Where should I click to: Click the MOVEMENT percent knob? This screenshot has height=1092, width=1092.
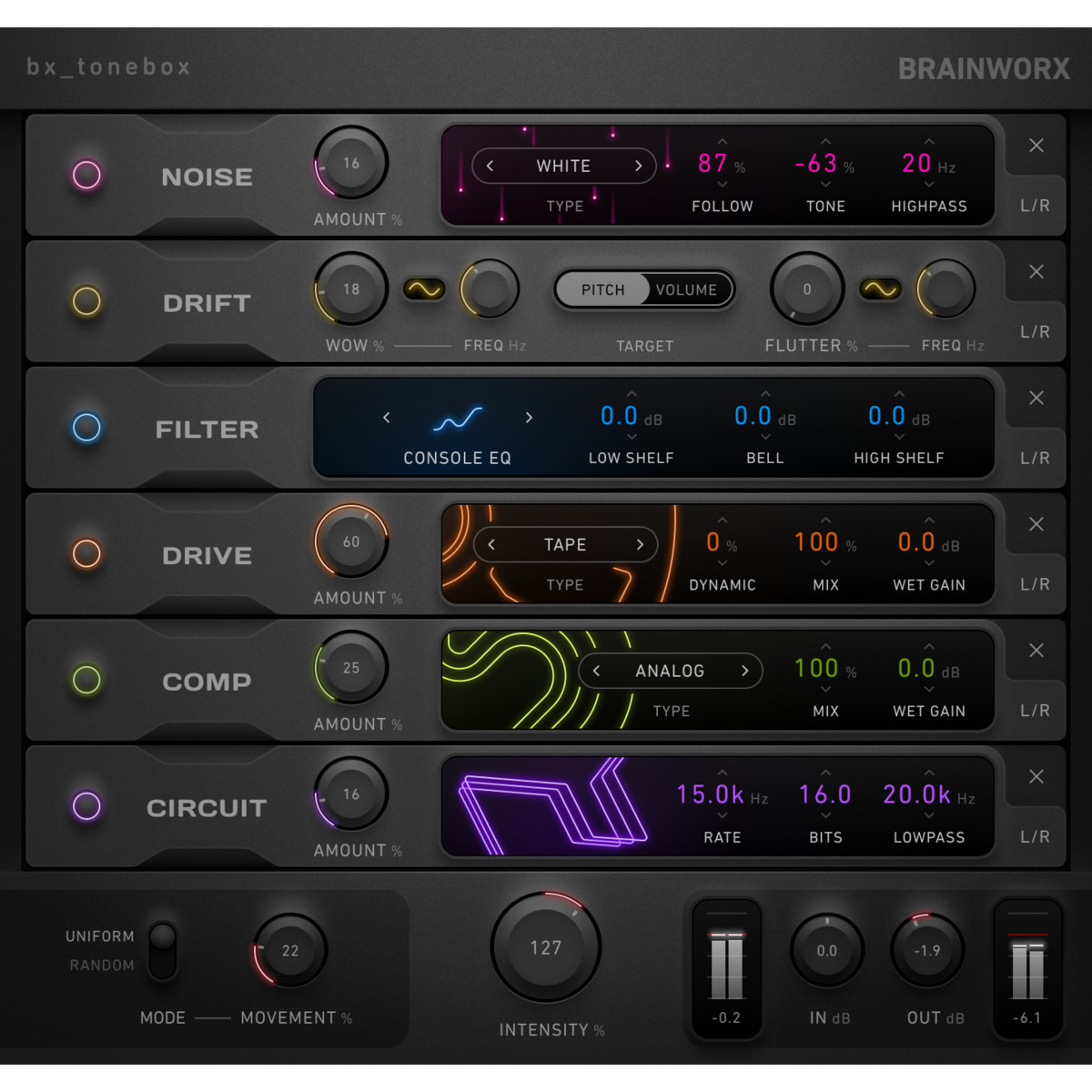pyautogui.click(x=290, y=950)
